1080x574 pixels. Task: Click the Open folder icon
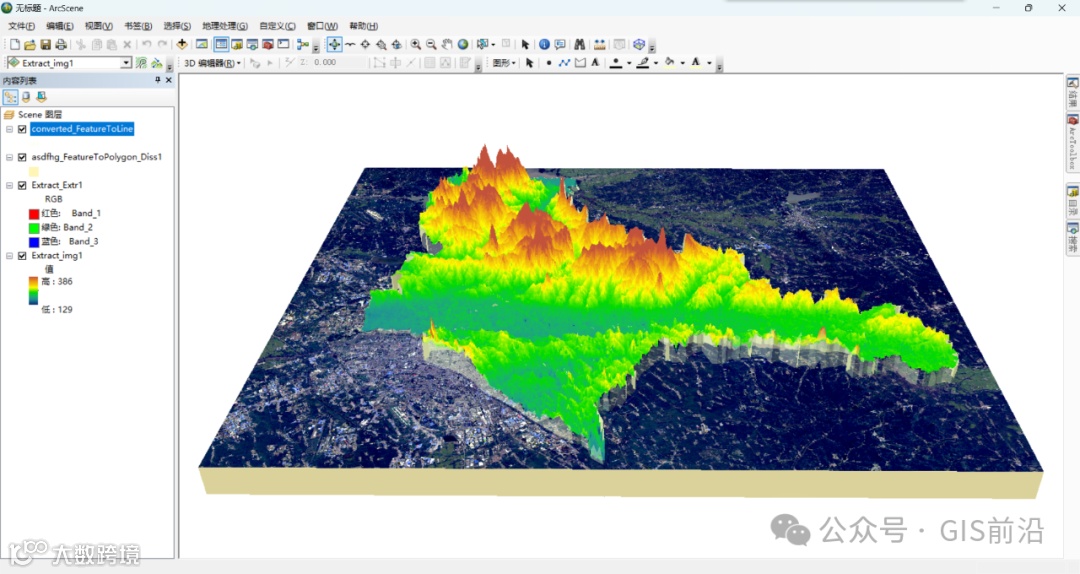pos(30,44)
